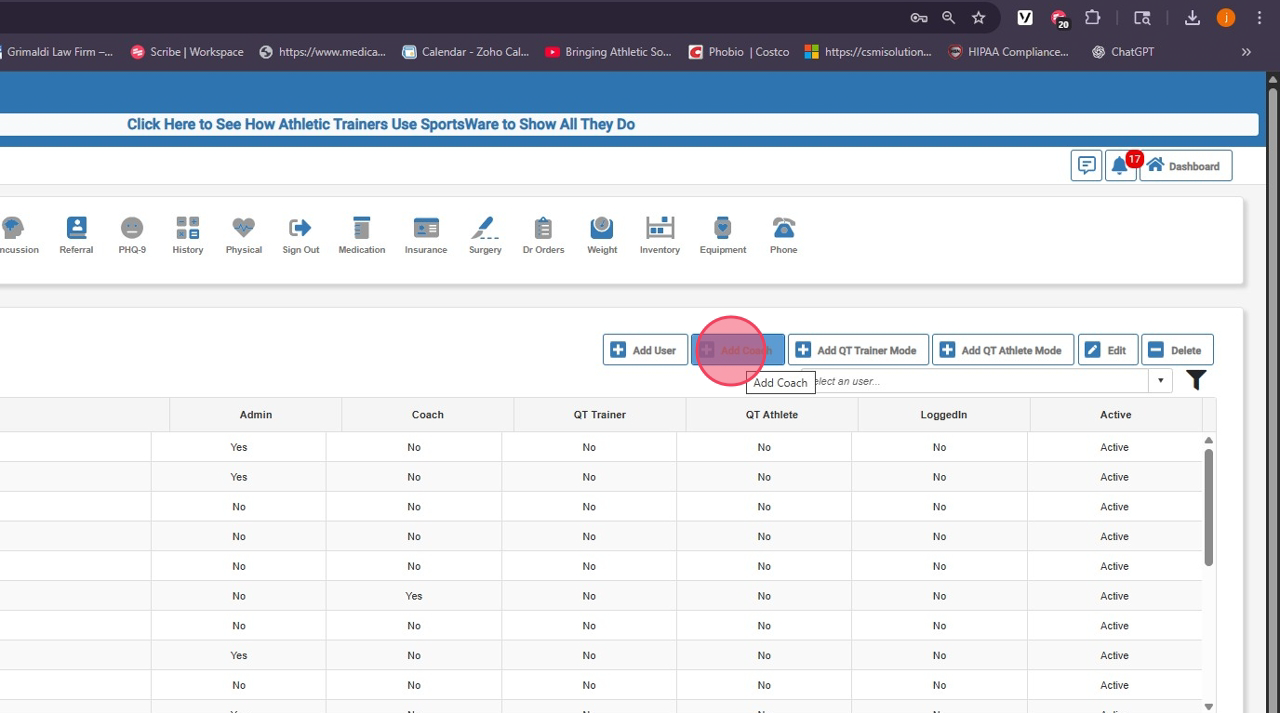Show more bookmarks via chevron
Image resolution: width=1280 pixels, height=713 pixels.
(x=1246, y=52)
